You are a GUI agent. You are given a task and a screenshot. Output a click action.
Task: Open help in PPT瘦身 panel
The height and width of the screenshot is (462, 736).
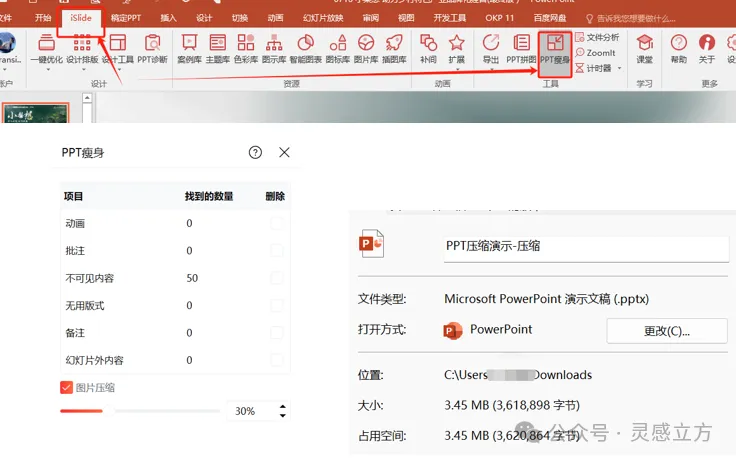[x=255, y=152]
